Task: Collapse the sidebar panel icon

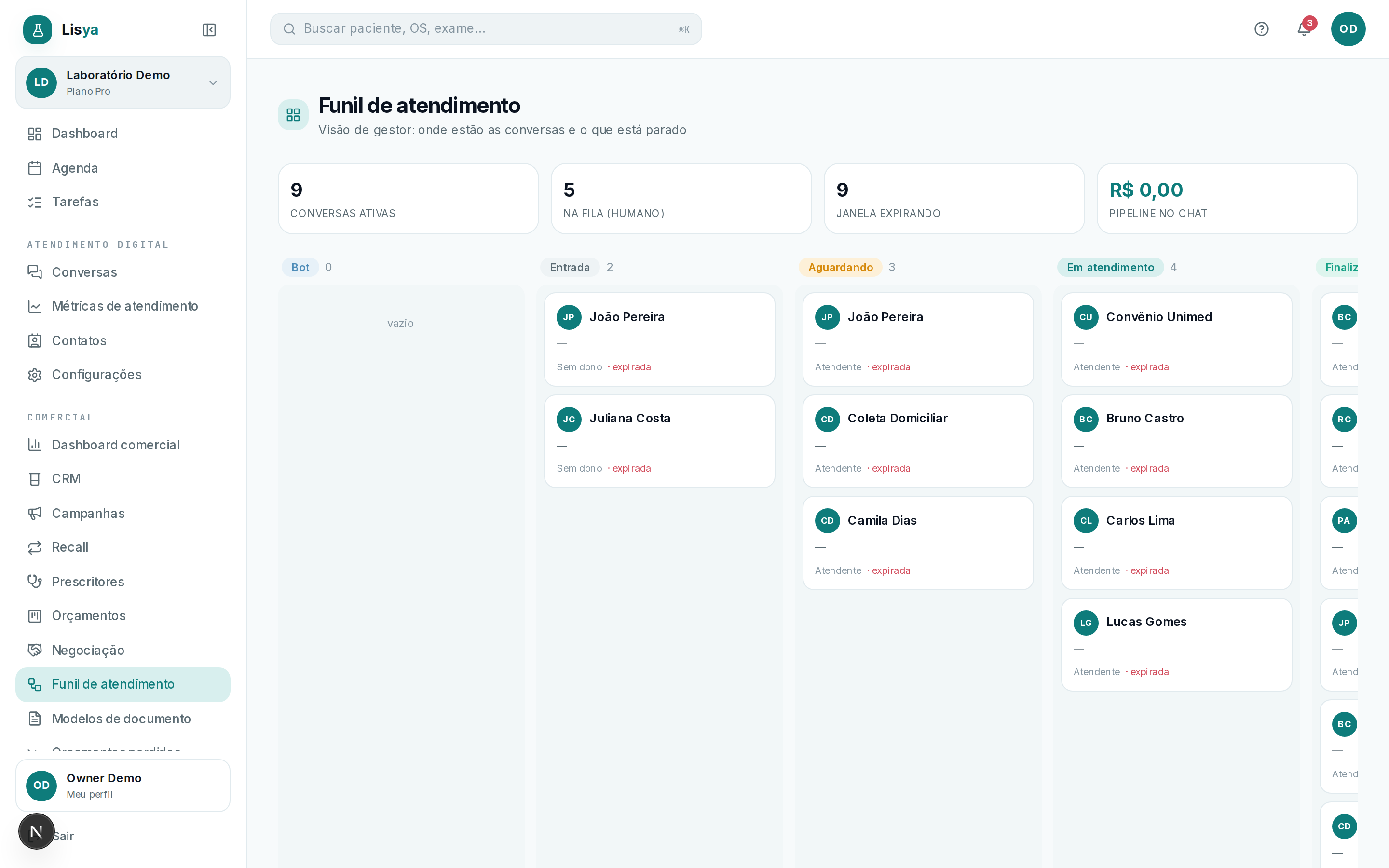Action: point(209,30)
